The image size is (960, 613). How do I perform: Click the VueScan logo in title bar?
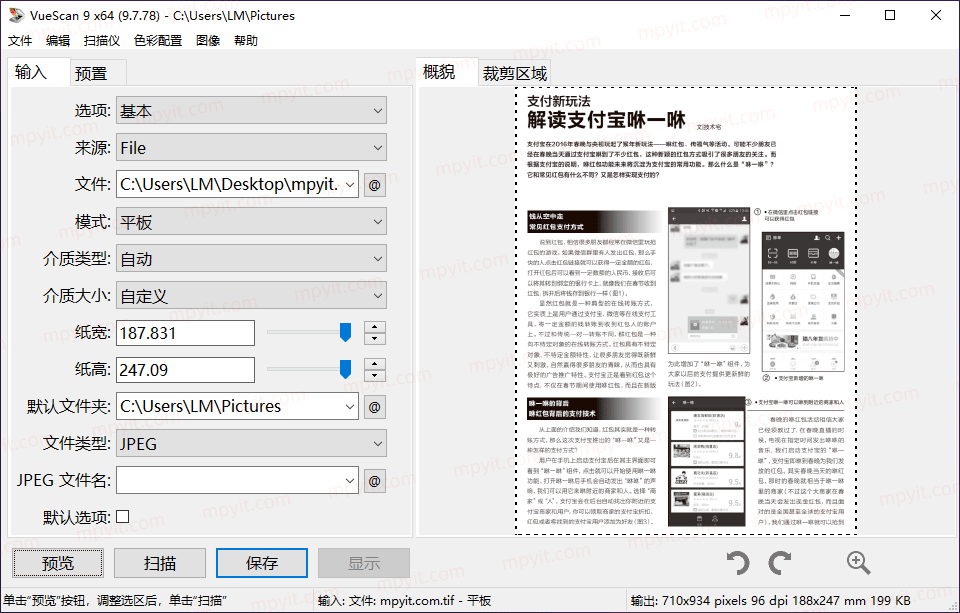[16, 16]
